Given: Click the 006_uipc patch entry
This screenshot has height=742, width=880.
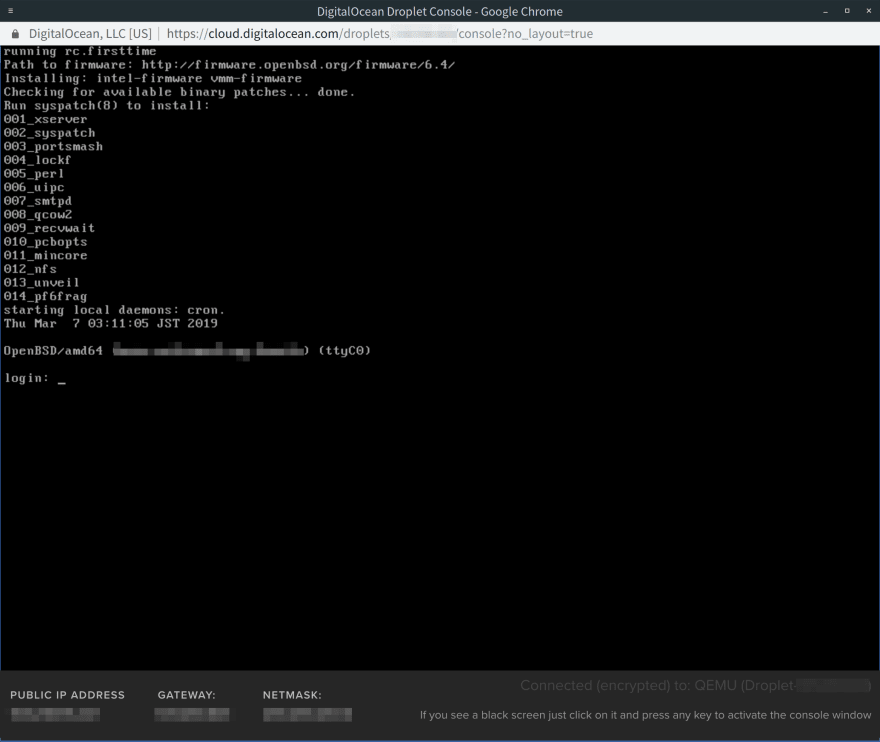Looking at the screenshot, I should (34, 187).
